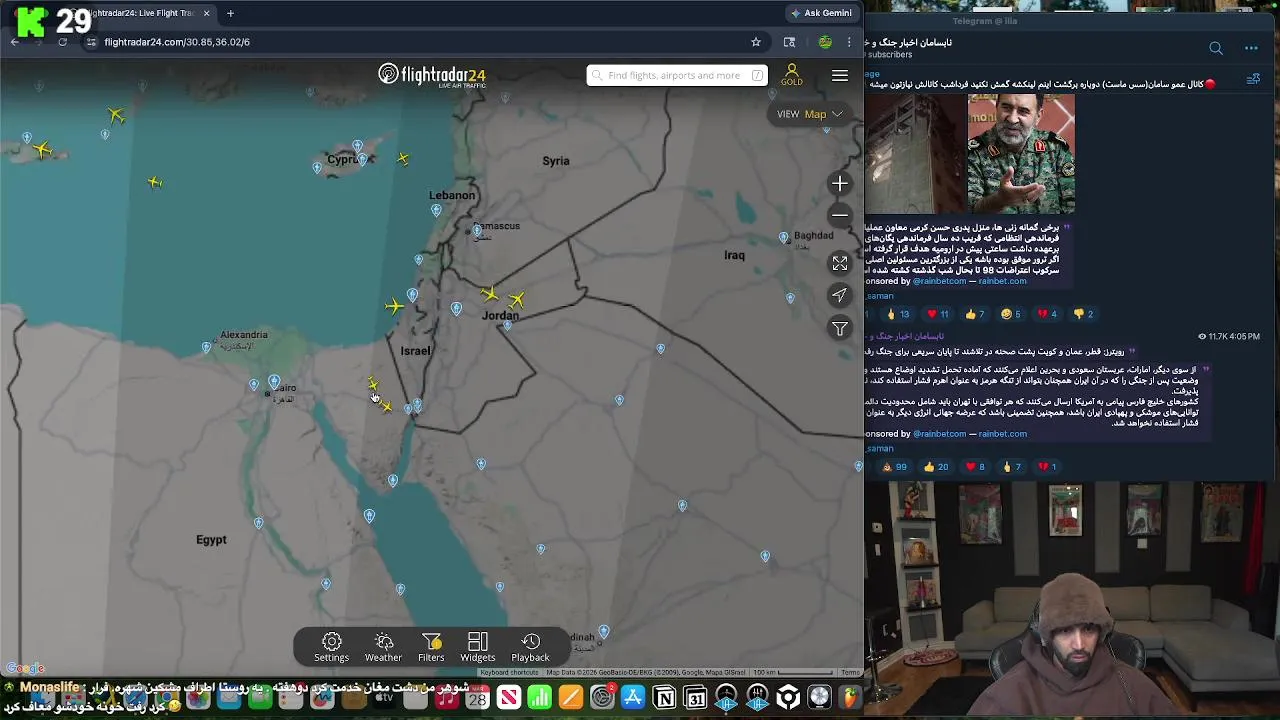Zoom out on the flight map
The height and width of the screenshot is (720, 1280).
pyautogui.click(x=840, y=215)
